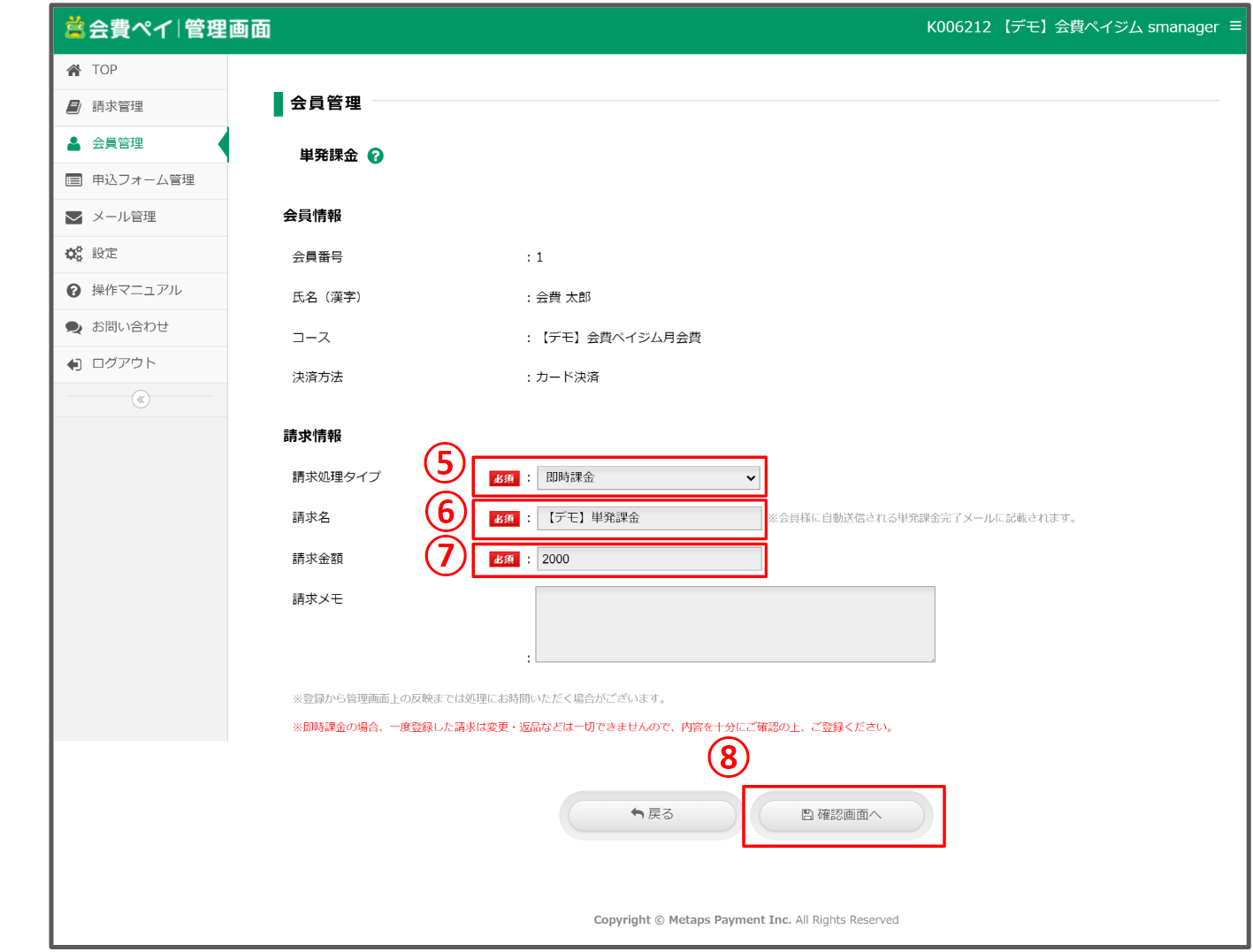Select 会員管理 in the side menu
Screen dimensions: 1253x952
coord(116,143)
